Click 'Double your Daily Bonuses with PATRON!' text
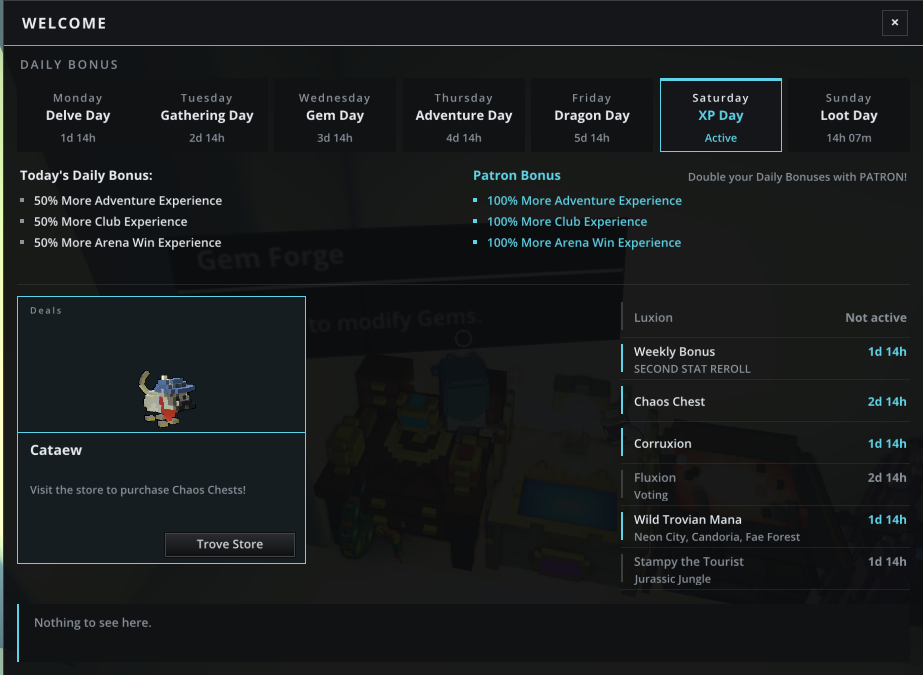Image resolution: width=923 pixels, height=675 pixels. click(797, 177)
